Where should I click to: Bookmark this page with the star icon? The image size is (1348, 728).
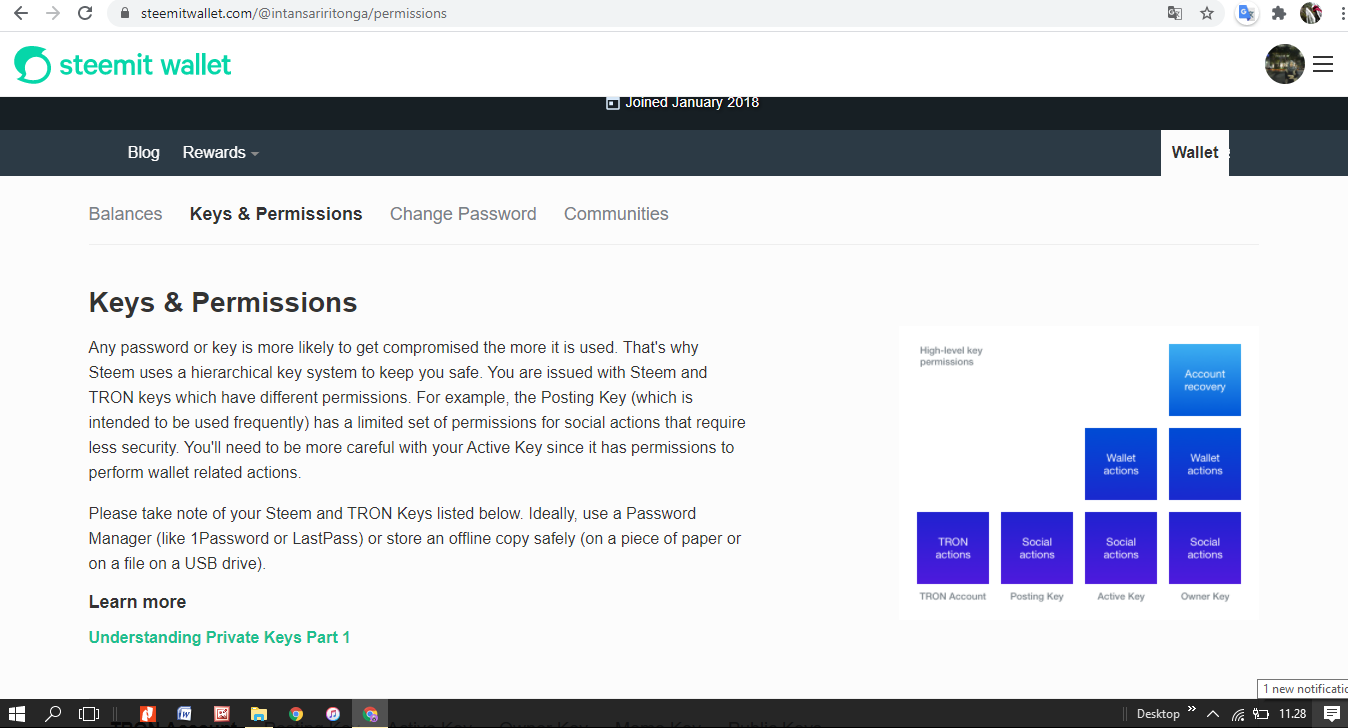pyautogui.click(x=1207, y=14)
